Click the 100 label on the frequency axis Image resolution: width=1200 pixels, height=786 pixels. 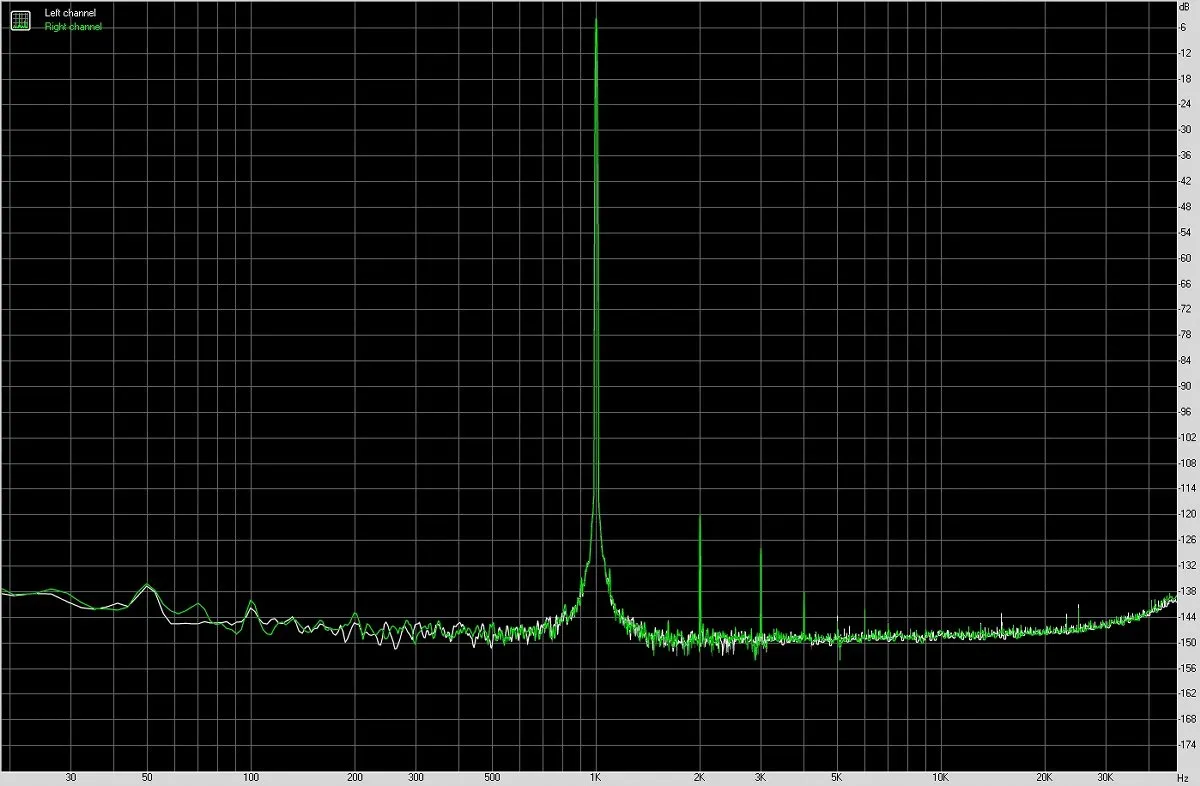251,776
